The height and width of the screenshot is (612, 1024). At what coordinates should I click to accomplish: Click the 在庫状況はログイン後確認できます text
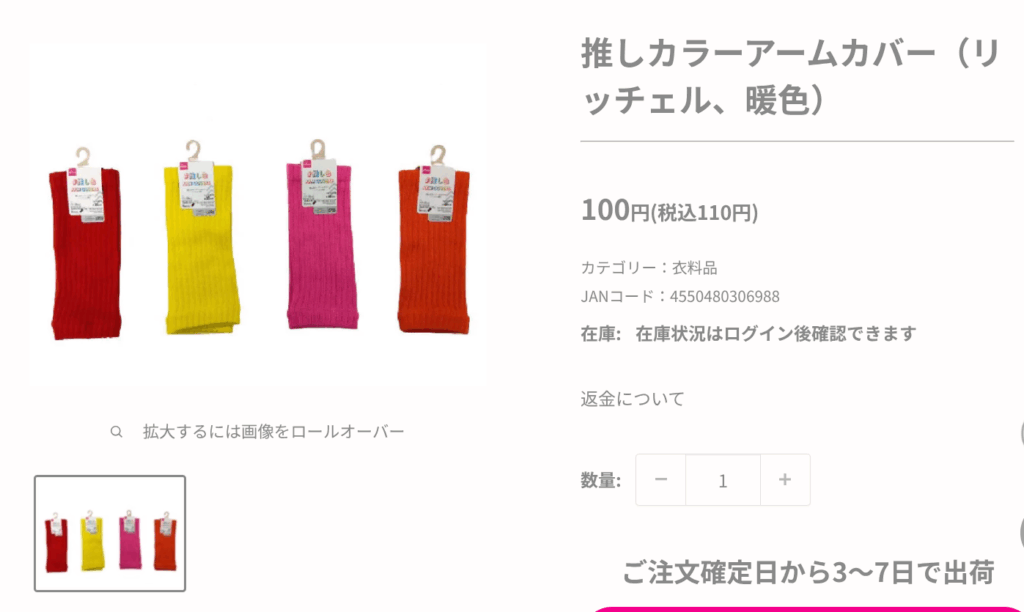(776, 334)
